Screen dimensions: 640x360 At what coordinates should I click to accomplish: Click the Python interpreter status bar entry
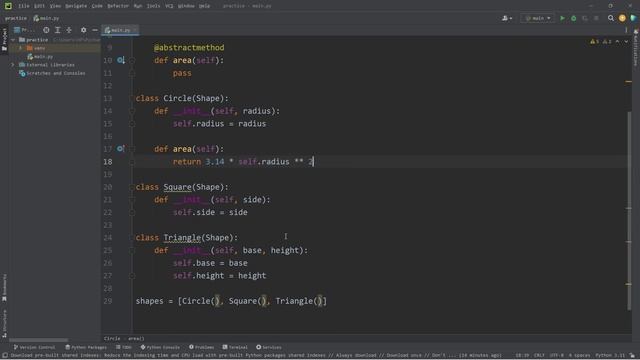click(x=610, y=356)
